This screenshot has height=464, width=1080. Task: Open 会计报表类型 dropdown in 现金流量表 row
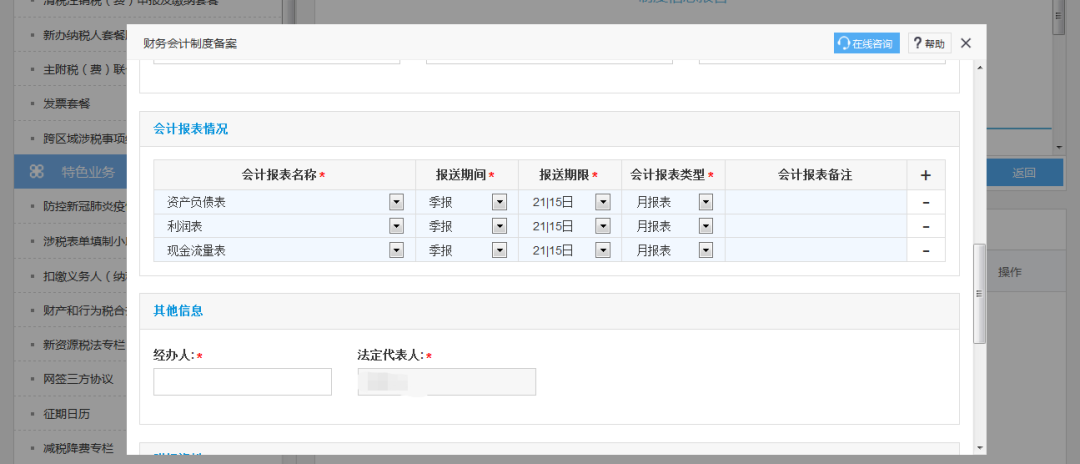pyautogui.click(x=706, y=251)
